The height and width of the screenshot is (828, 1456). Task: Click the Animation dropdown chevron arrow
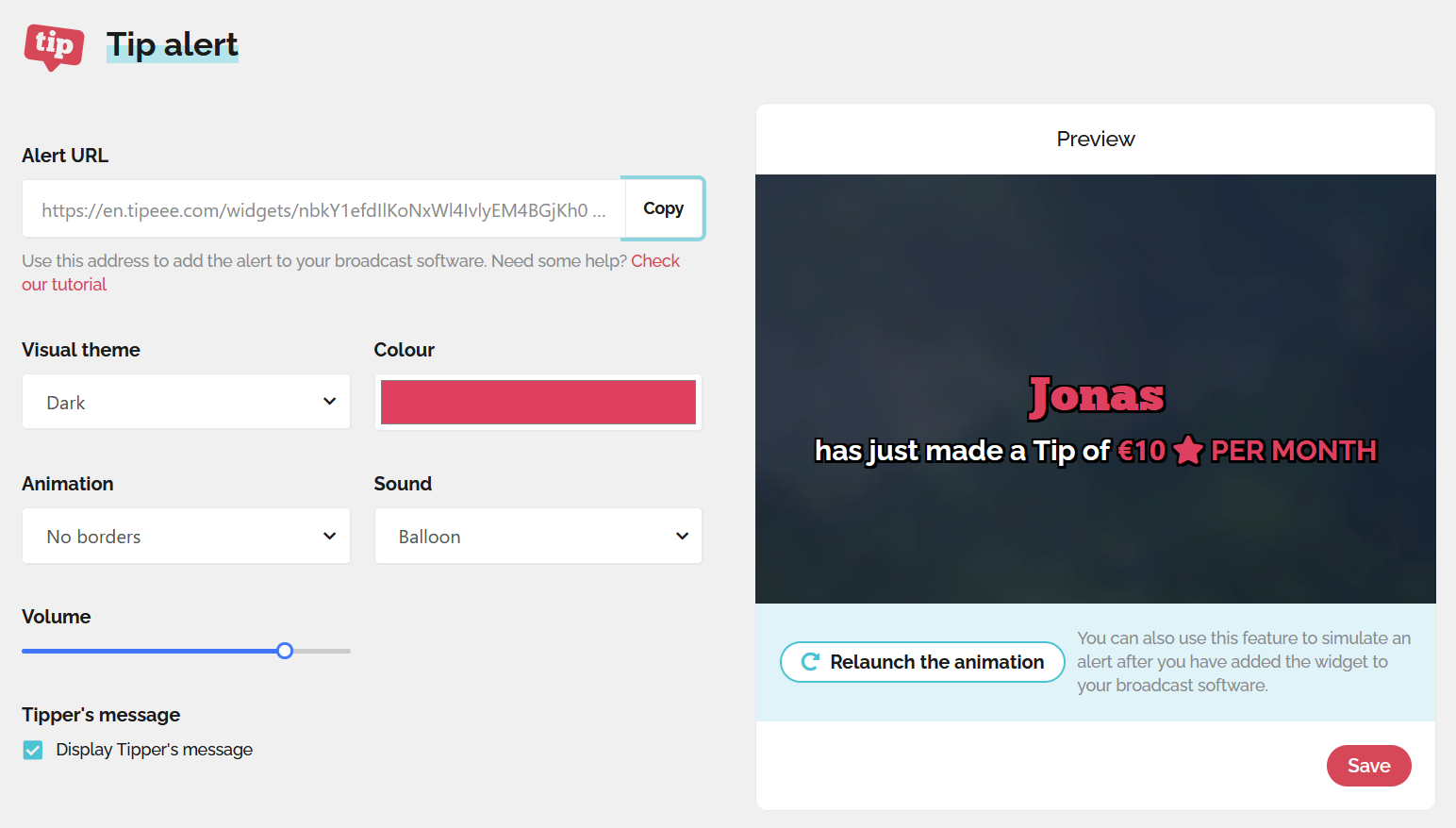[329, 536]
